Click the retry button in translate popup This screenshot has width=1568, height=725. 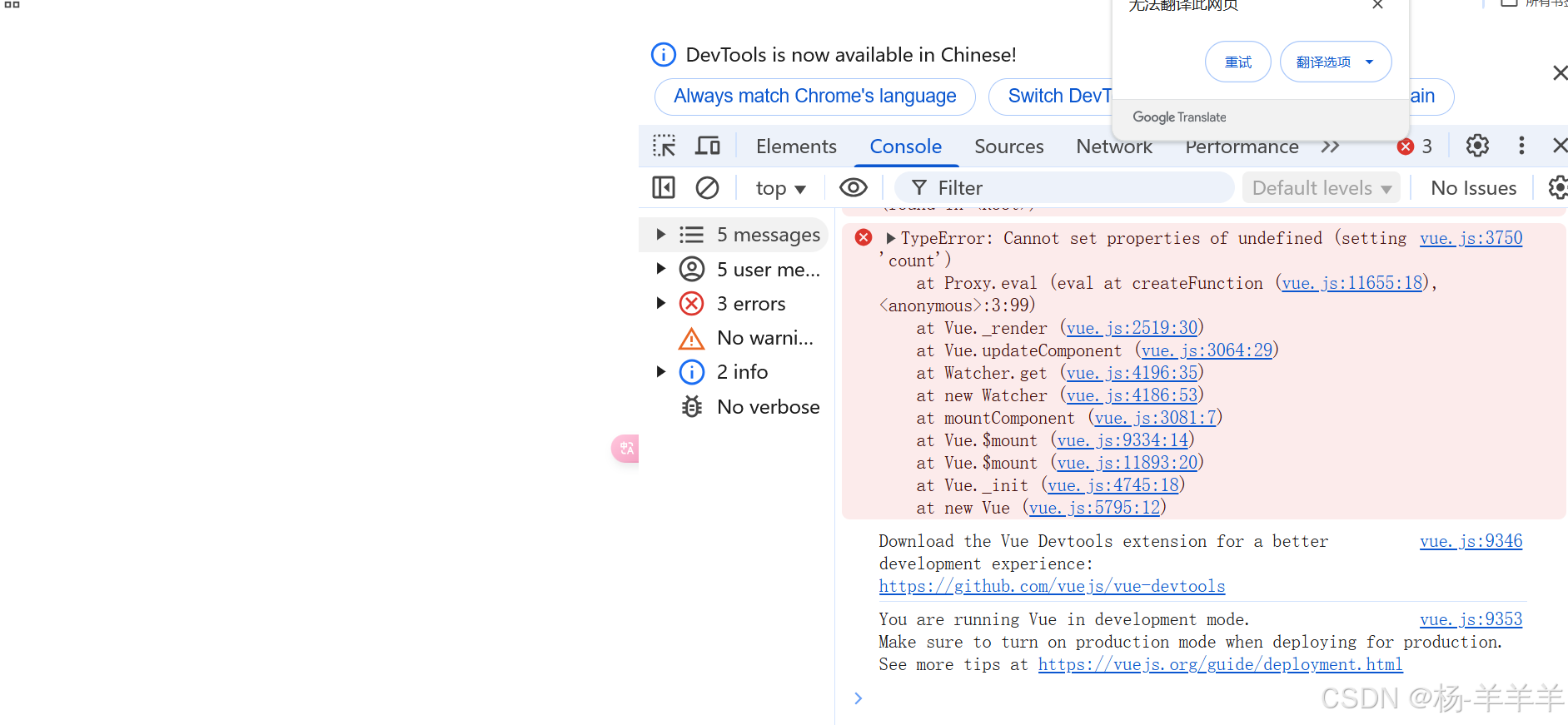[x=1237, y=62]
